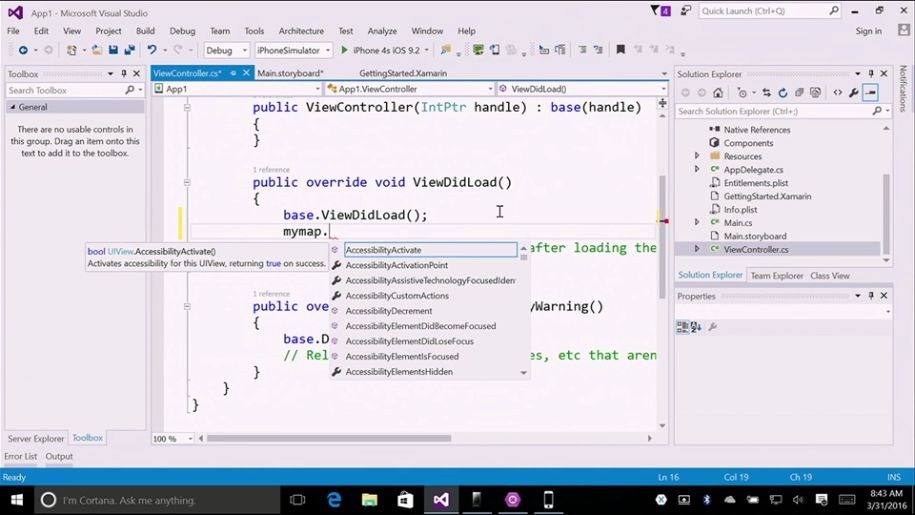This screenshot has height=515, width=915.
Task: Open the Server Explorer tab
Action: [36, 439]
